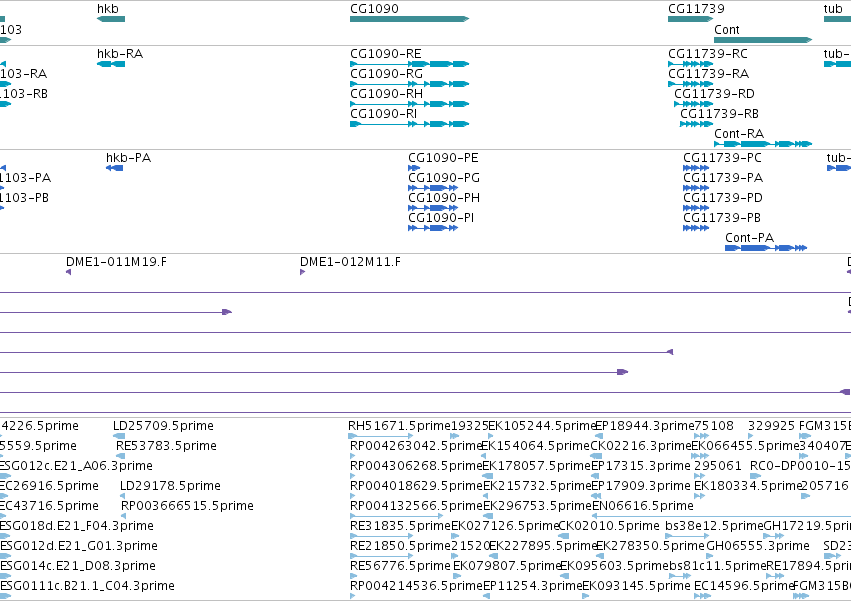Viewport: 851px width, 601px height.
Task: Open the RP003666515.5prime EST label
Action: coord(187,505)
